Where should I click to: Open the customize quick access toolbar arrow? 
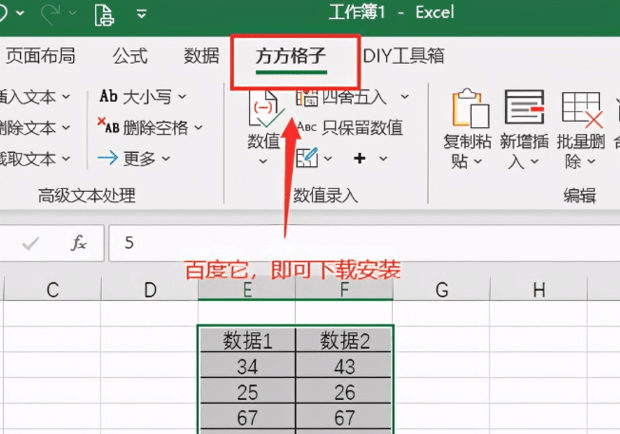pos(142,14)
